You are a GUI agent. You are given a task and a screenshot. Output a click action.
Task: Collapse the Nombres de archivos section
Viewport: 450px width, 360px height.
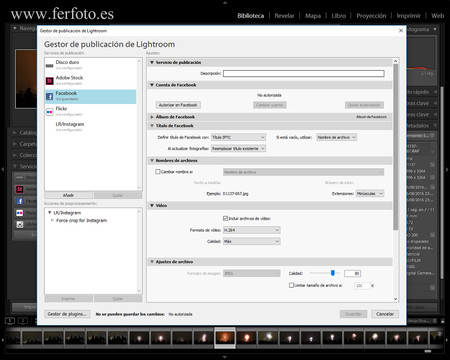tap(152, 161)
